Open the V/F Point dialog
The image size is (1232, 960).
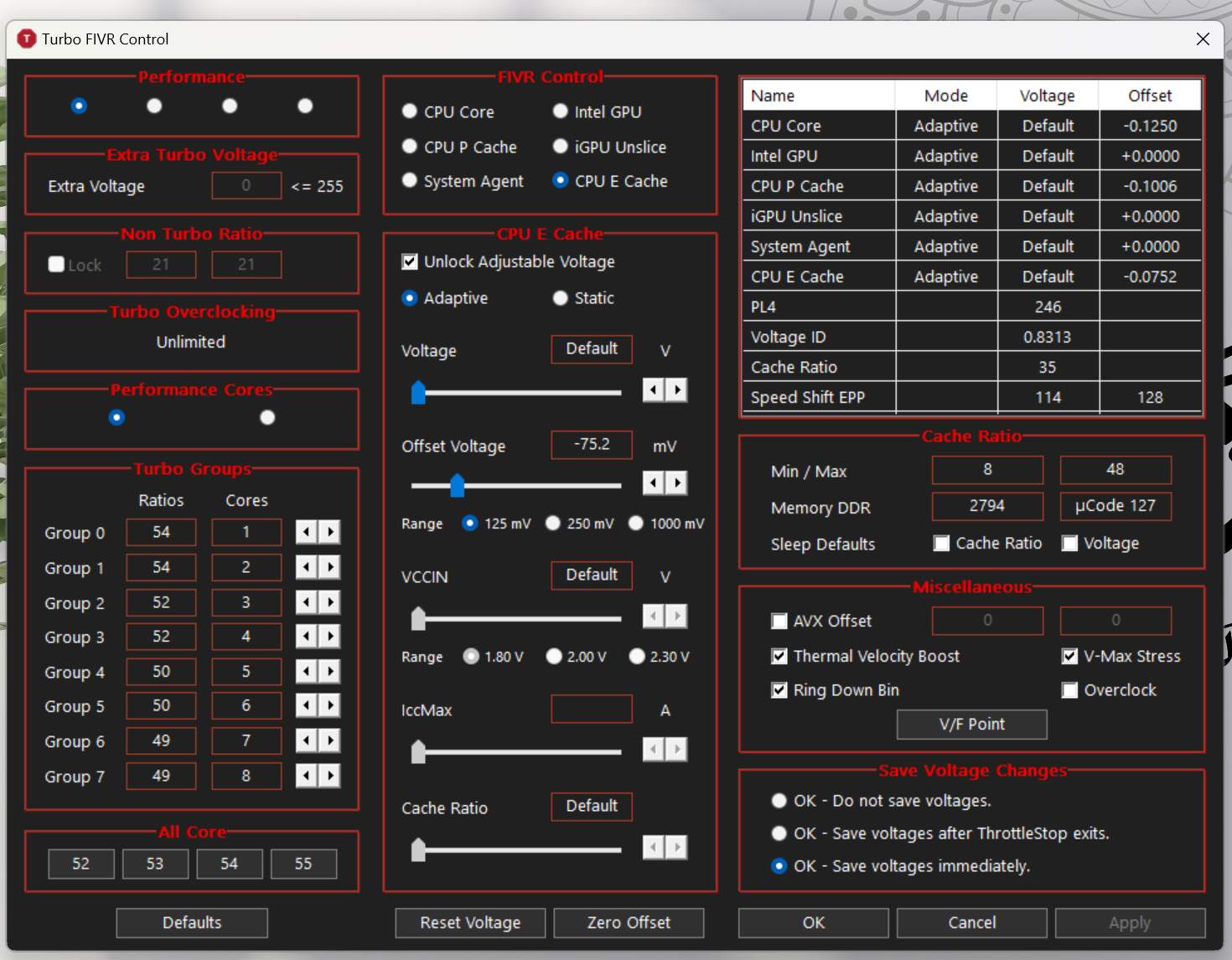tap(972, 725)
